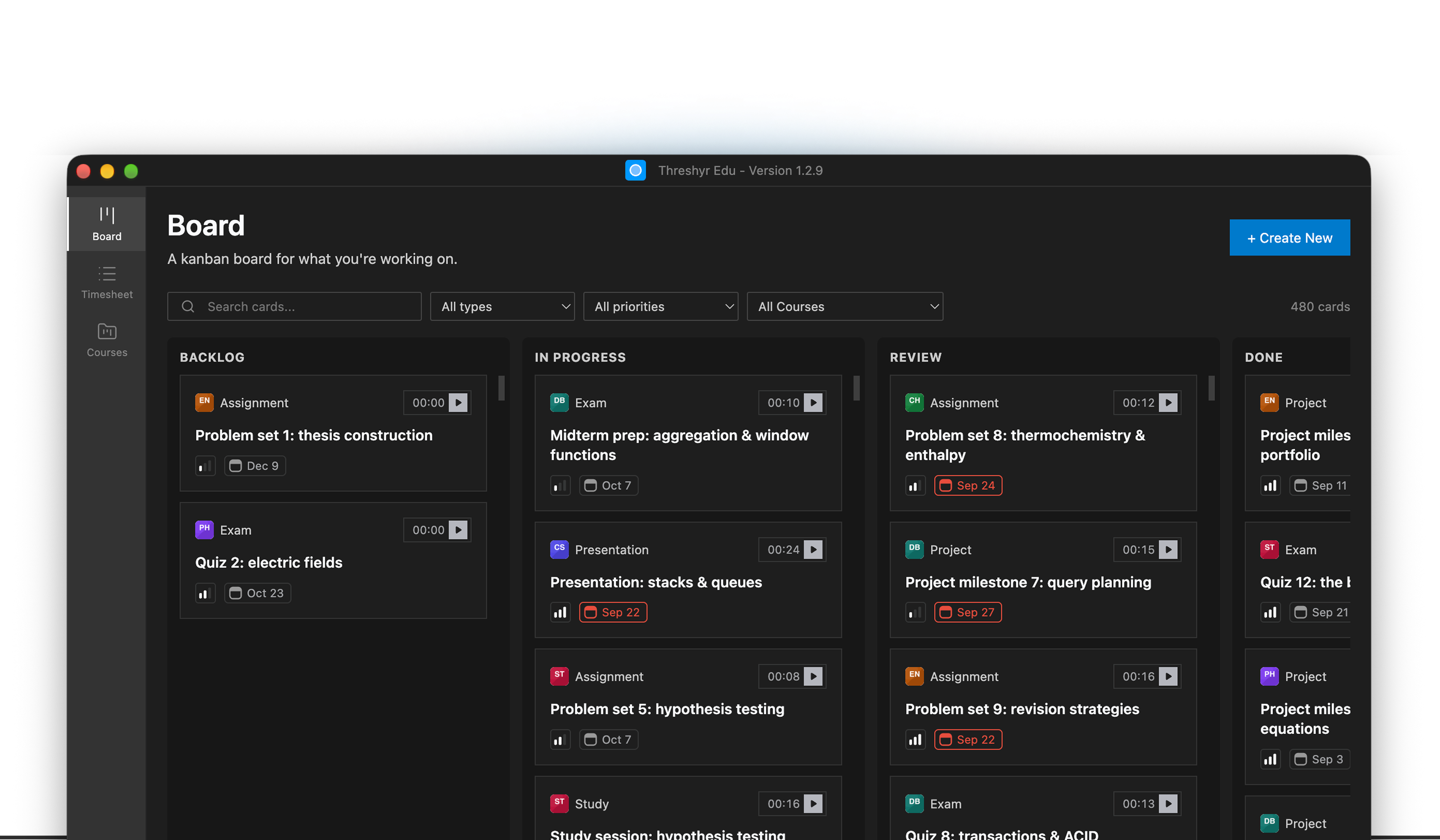Screen dimensions: 1440x840
Task: Click priority icon on Problem set 1 card
Action: click(x=205, y=466)
